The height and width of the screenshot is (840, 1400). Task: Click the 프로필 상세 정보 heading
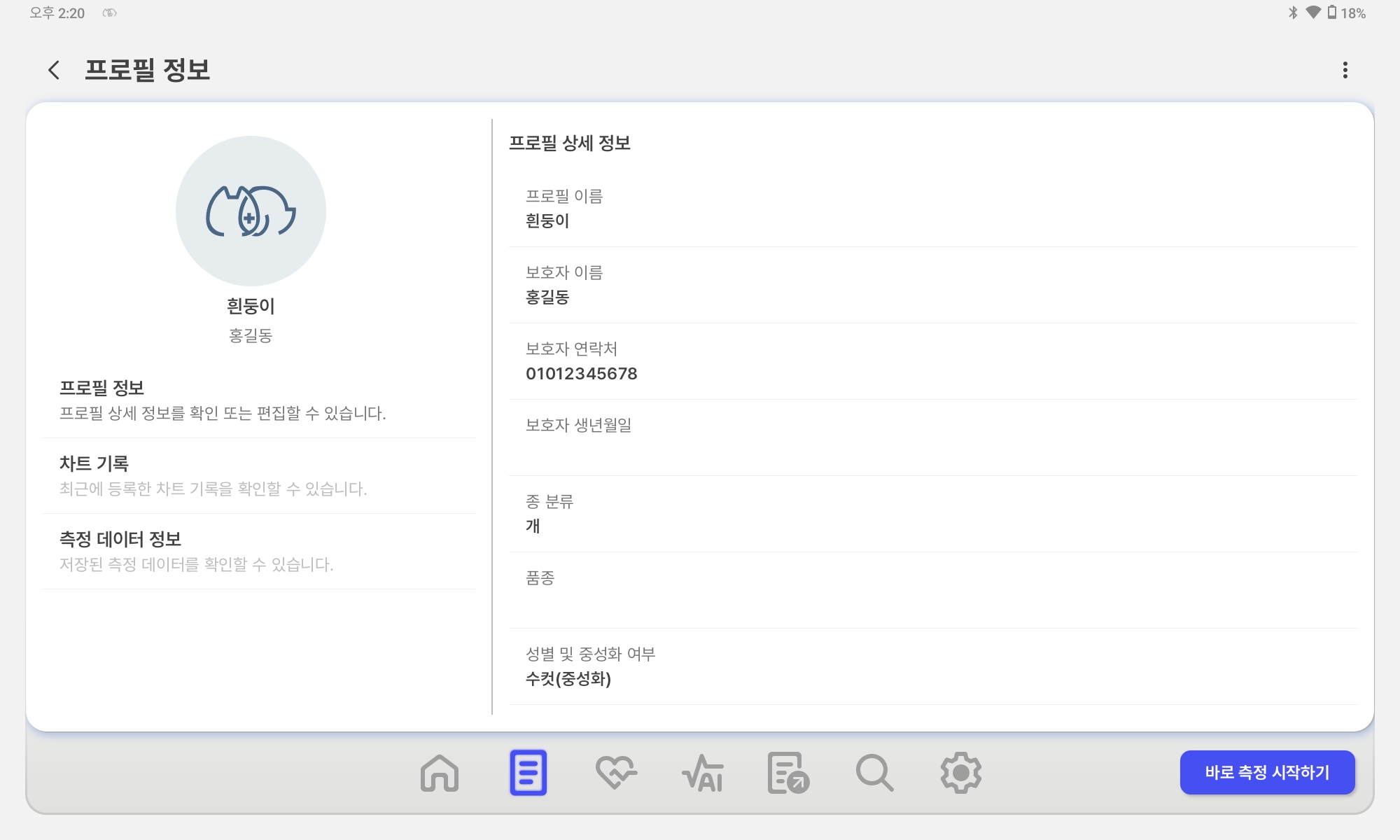(570, 143)
